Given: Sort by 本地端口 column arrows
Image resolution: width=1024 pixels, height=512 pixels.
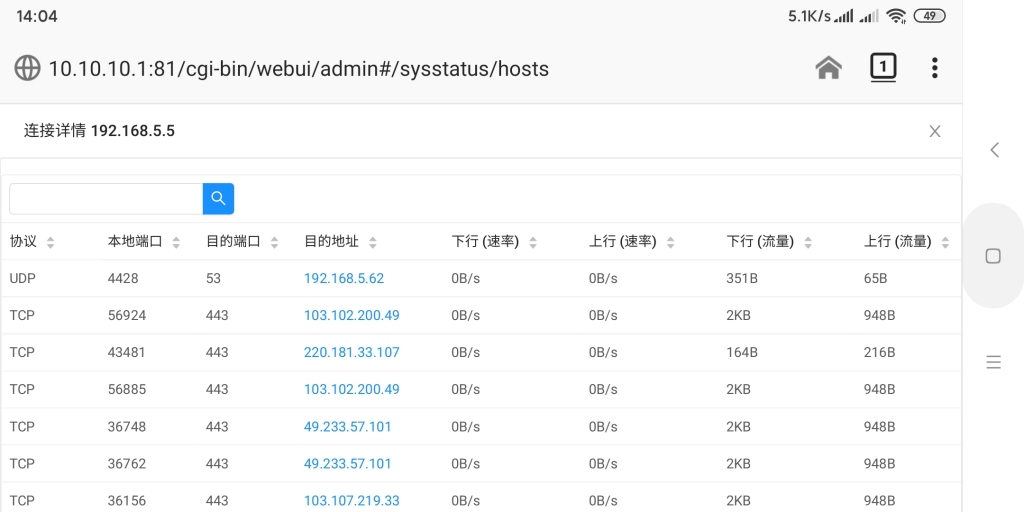Looking at the screenshot, I should pos(176,242).
